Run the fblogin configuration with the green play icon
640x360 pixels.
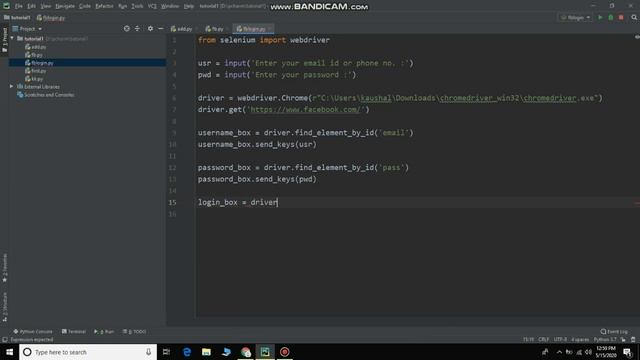pos(600,18)
